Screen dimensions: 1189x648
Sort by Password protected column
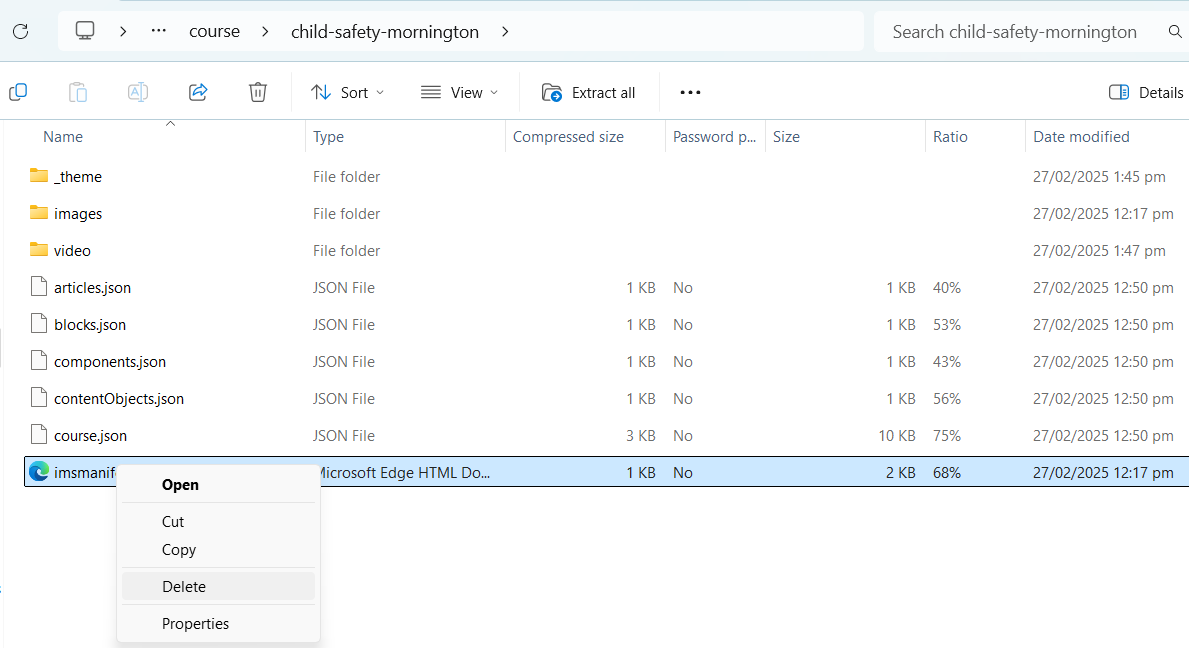(714, 137)
